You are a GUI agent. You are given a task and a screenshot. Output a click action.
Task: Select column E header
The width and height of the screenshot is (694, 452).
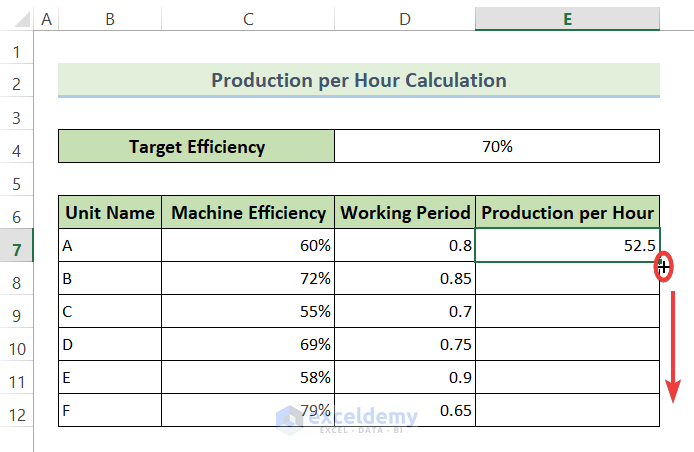(567, 19)
